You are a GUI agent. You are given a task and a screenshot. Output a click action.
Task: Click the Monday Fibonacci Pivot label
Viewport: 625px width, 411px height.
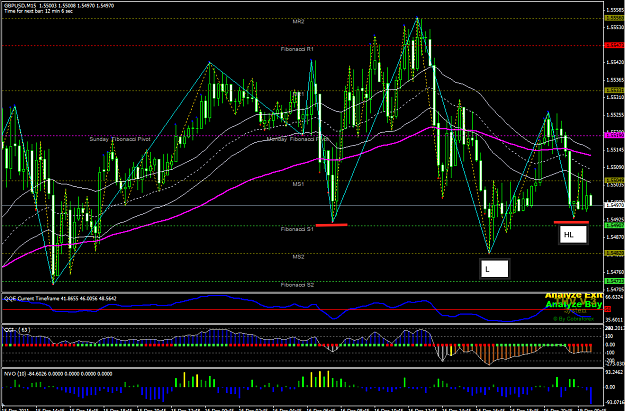(x=298, y=140)
